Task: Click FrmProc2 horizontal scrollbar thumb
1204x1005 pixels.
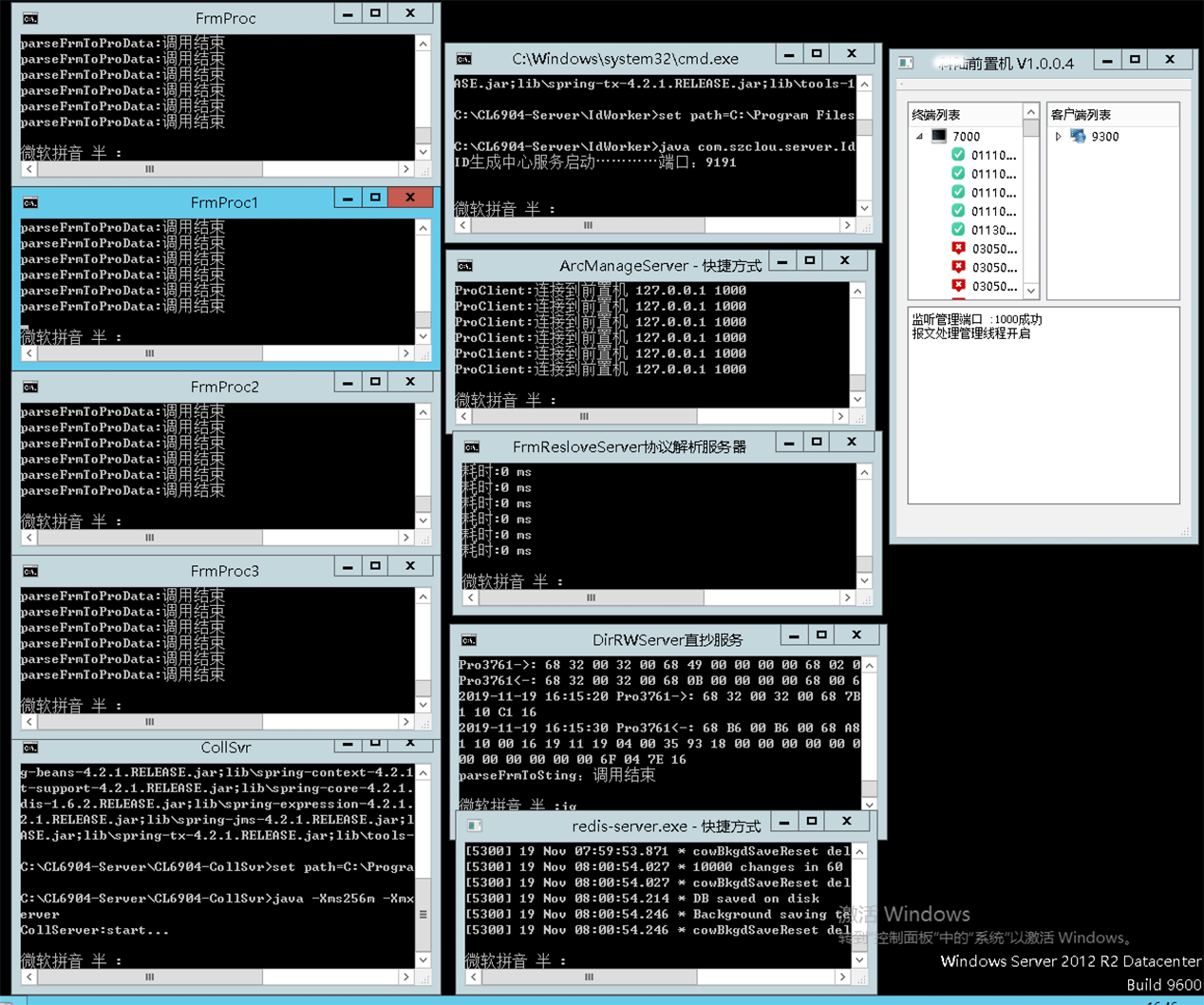Action: (149, 538)
